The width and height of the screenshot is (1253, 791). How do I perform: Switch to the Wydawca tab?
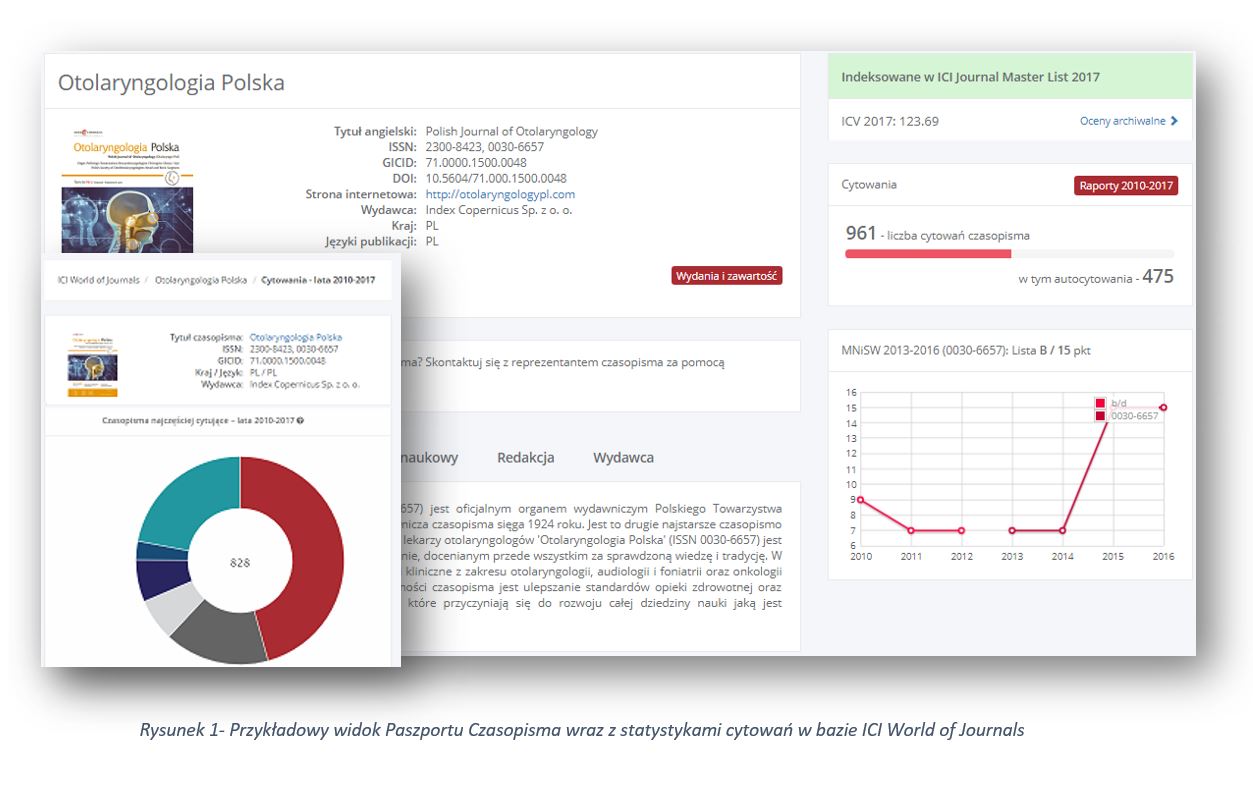(623, 457)
